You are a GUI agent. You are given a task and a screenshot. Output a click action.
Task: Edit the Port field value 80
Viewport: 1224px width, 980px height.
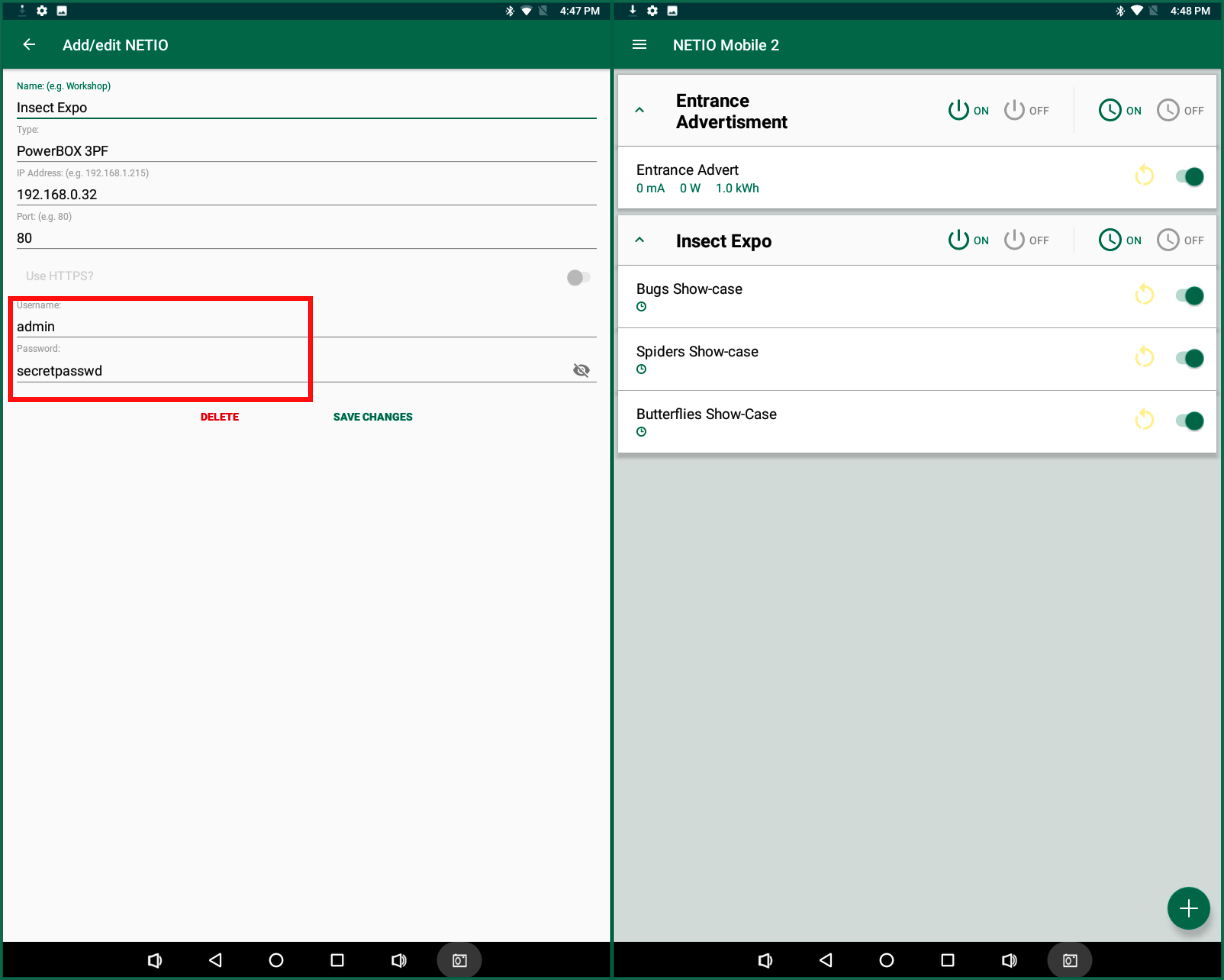[307, 238]
